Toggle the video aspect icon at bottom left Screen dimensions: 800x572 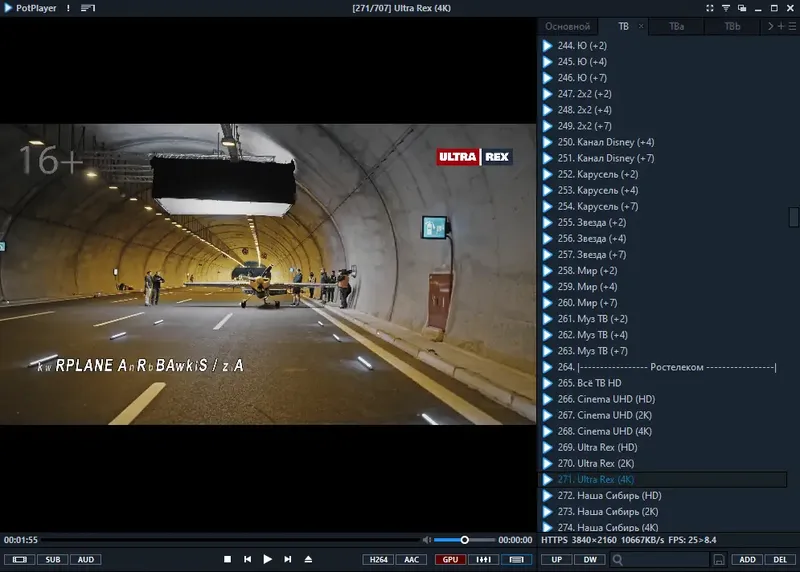click(x=19, y=560)
